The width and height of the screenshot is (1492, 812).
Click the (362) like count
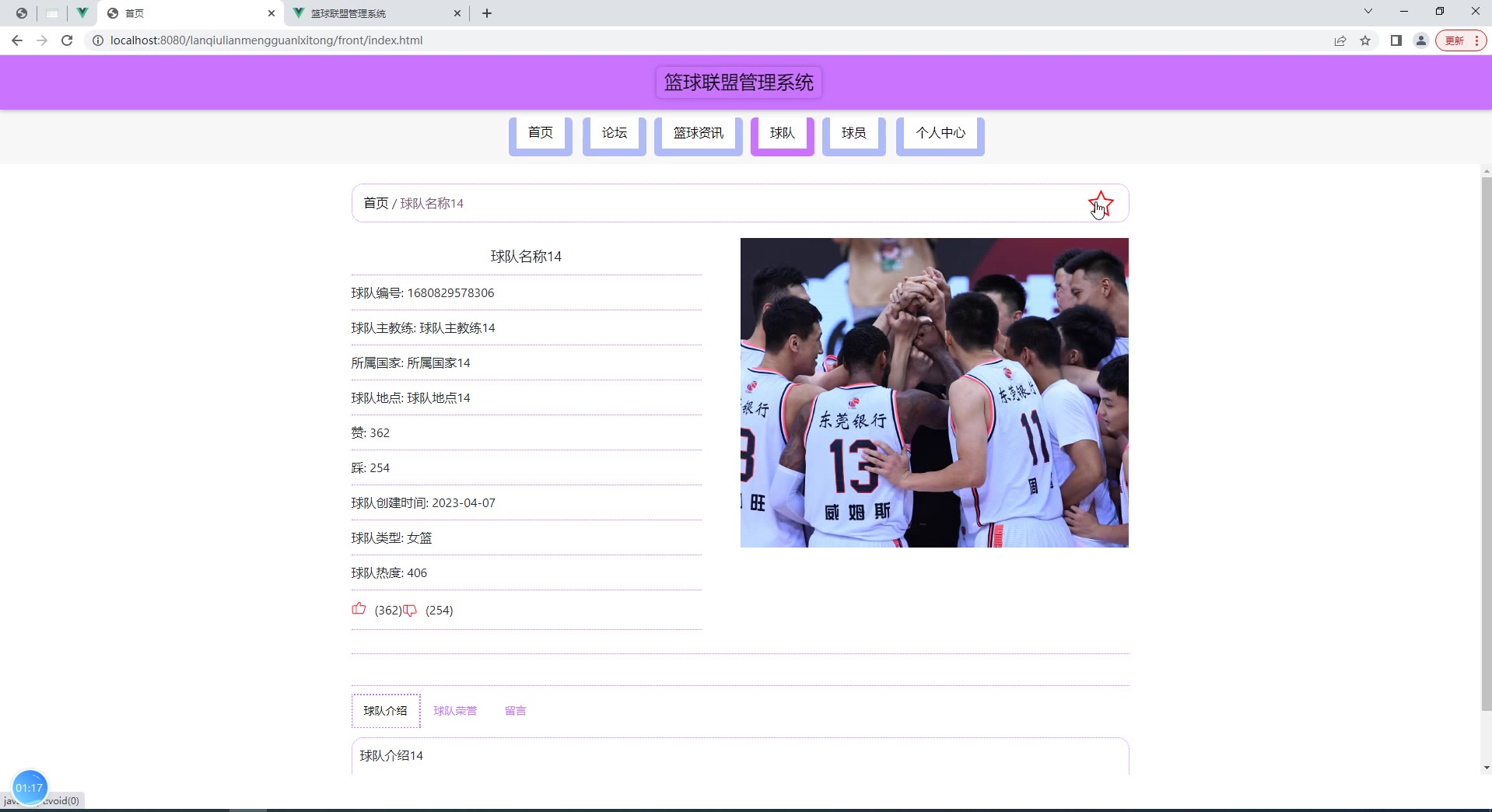click(x=388, y=611)
